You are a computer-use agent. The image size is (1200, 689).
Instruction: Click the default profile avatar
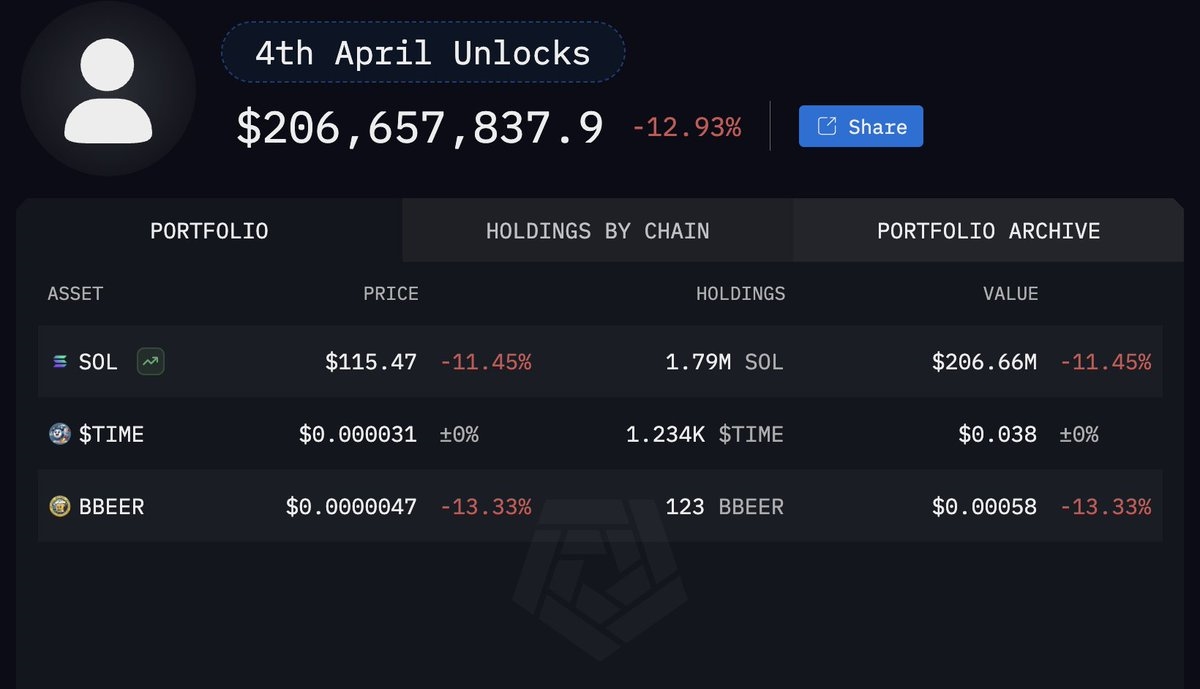click(x=108, y=89)
